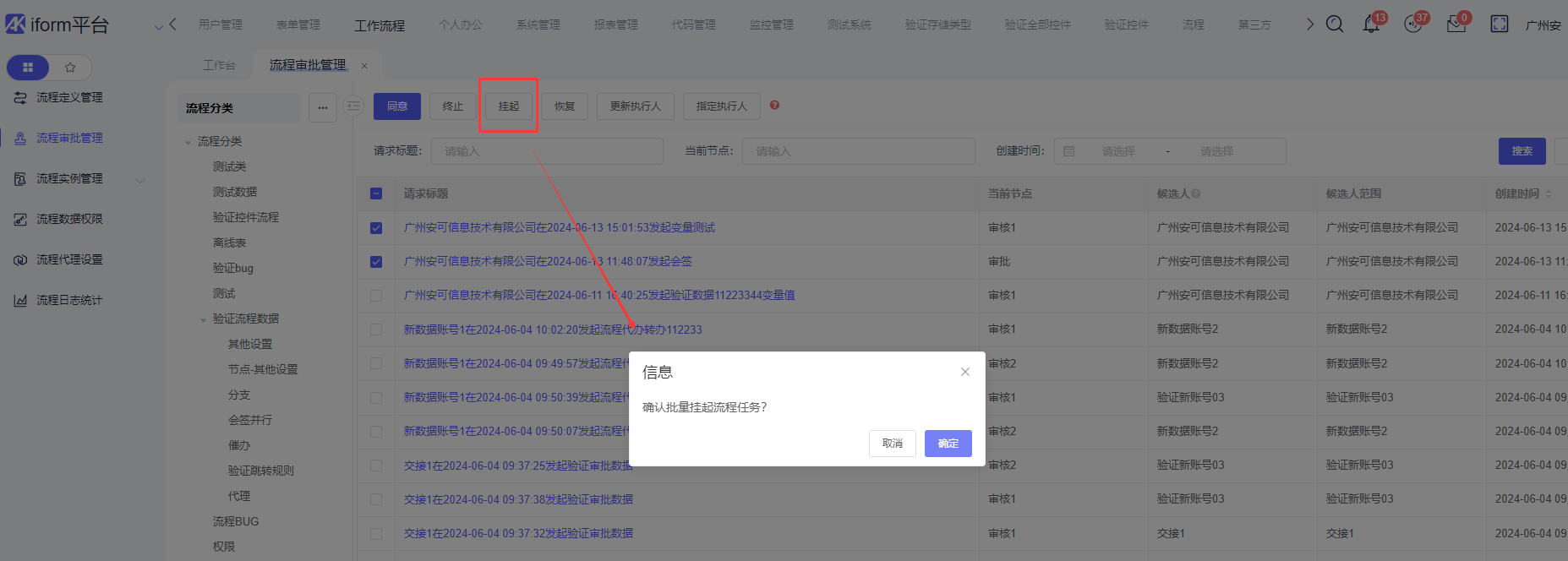Click the red help question mark icon
This screenshot has width=1568, height=561.
click(774, 106)
